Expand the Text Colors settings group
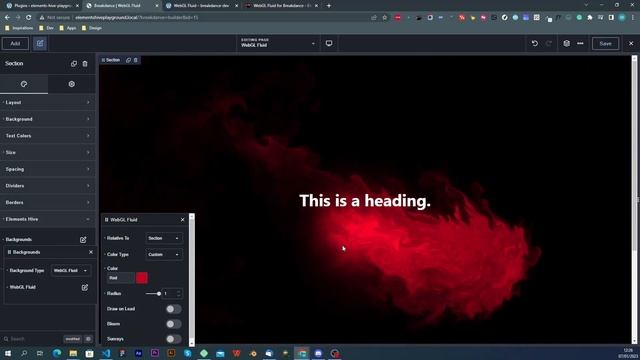 [x=48, y=136]
